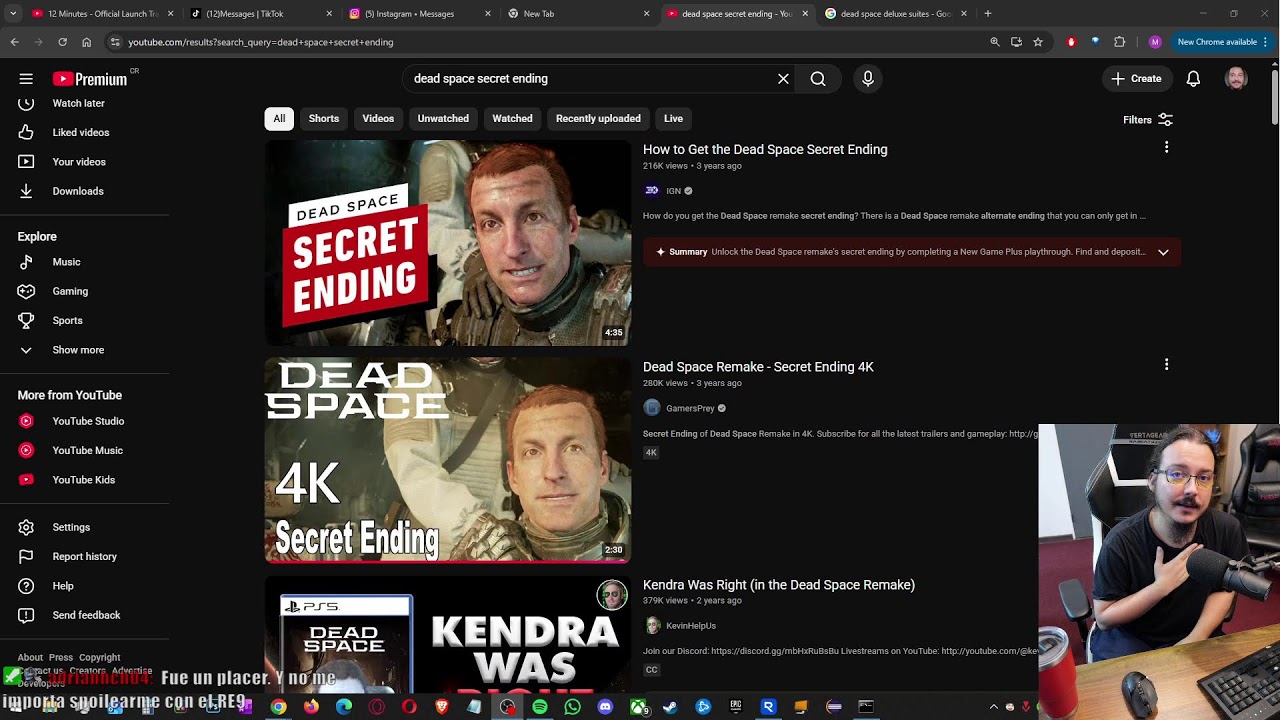The height and width of the screenshot is (720, 1280).
Task: Open more options for the IGN video
Action: (1166, 148)
